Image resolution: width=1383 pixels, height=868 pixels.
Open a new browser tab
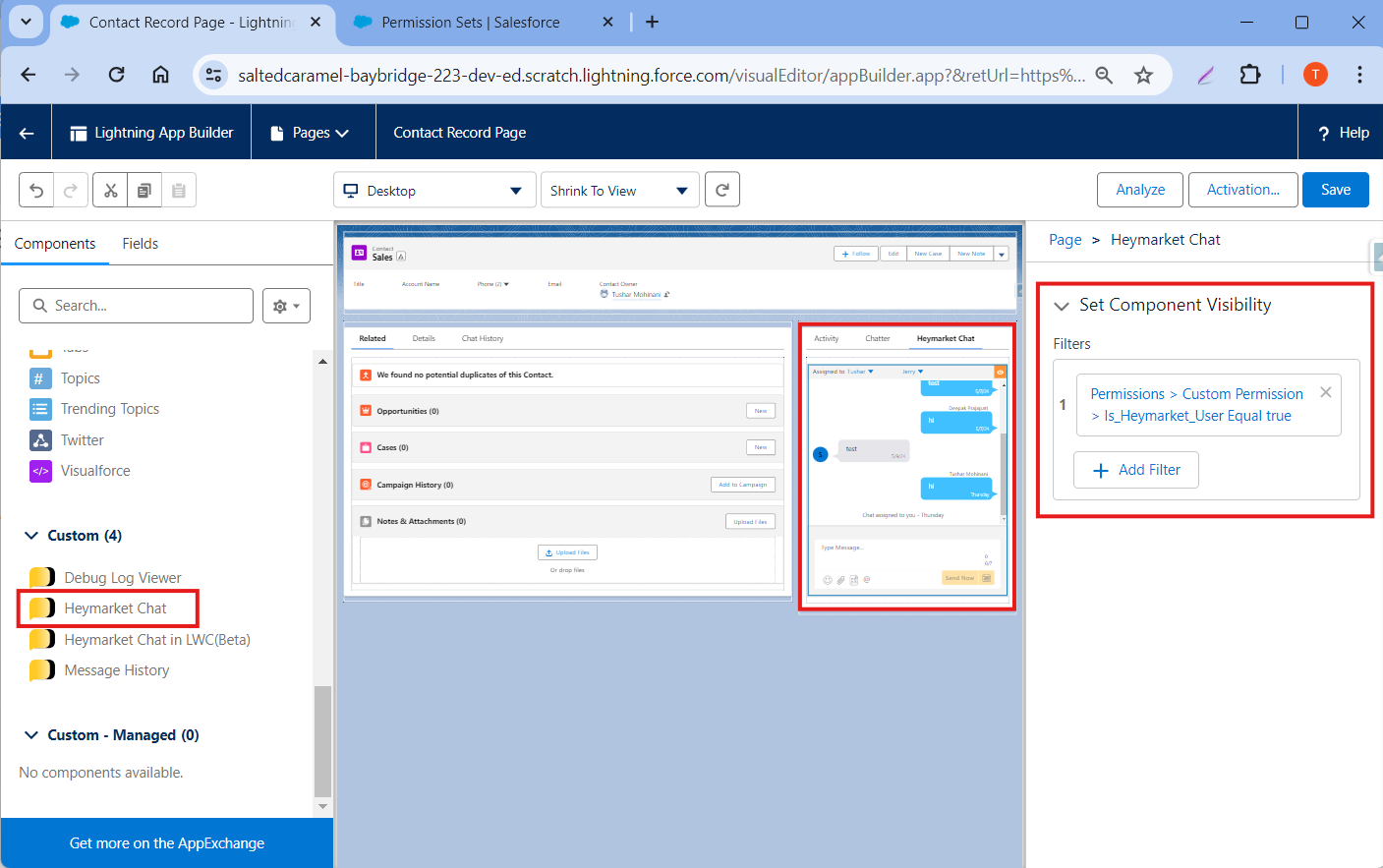click(x=652, y=22)
